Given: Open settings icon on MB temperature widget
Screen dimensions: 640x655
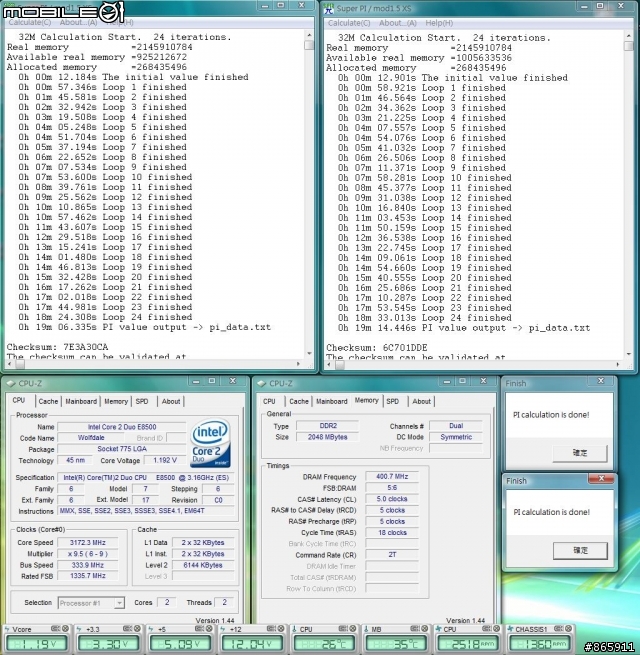Looking at the screenshot, I should tap(414, 628).
